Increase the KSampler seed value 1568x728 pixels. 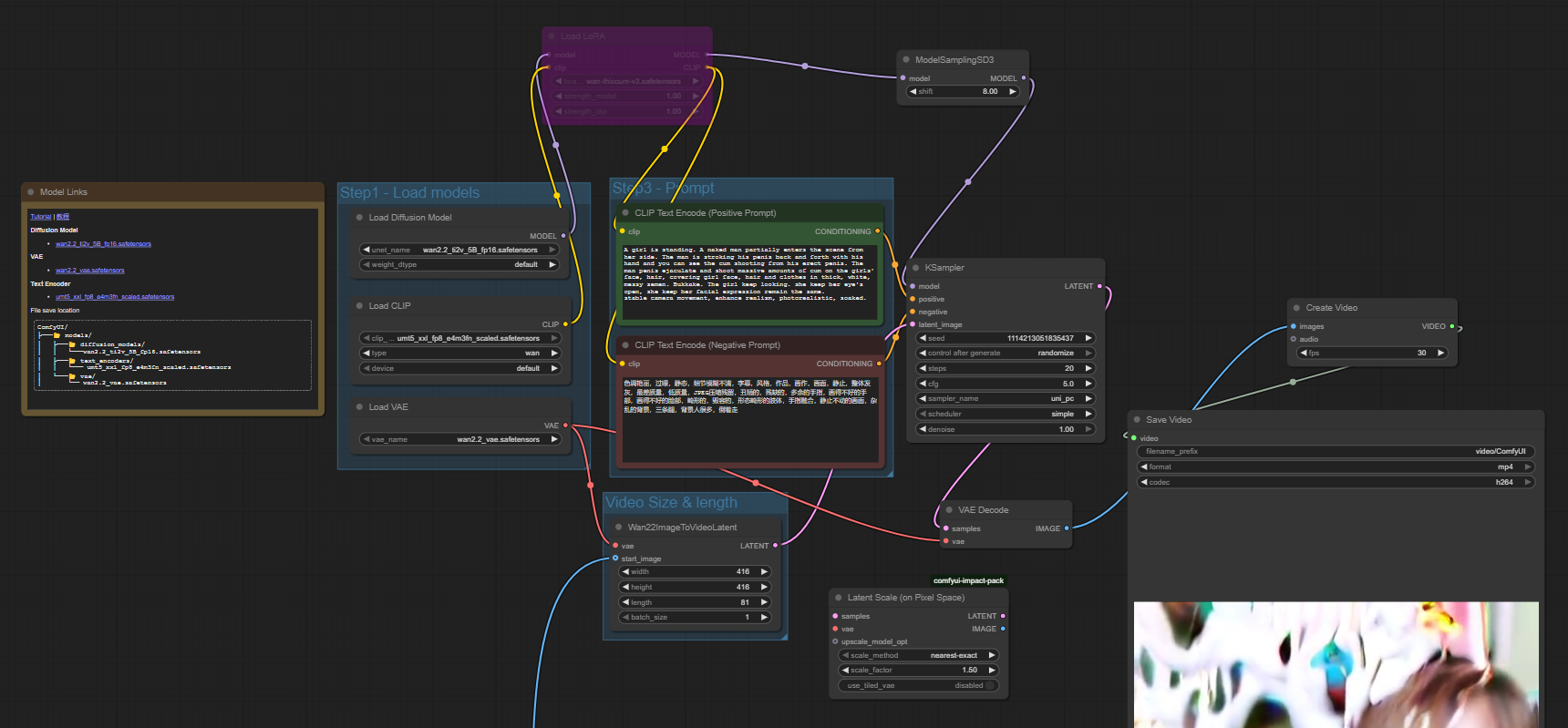tap(1088, 338)
